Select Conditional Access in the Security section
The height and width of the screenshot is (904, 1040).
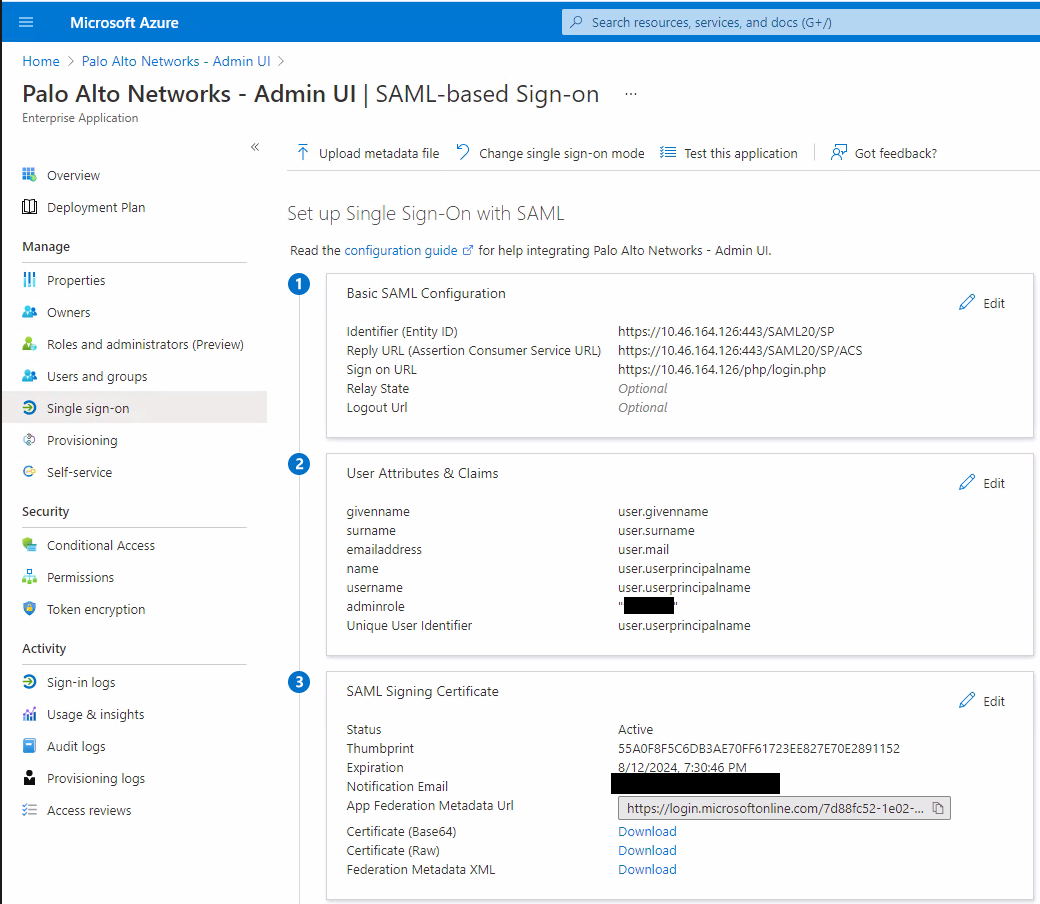(100, 545)
